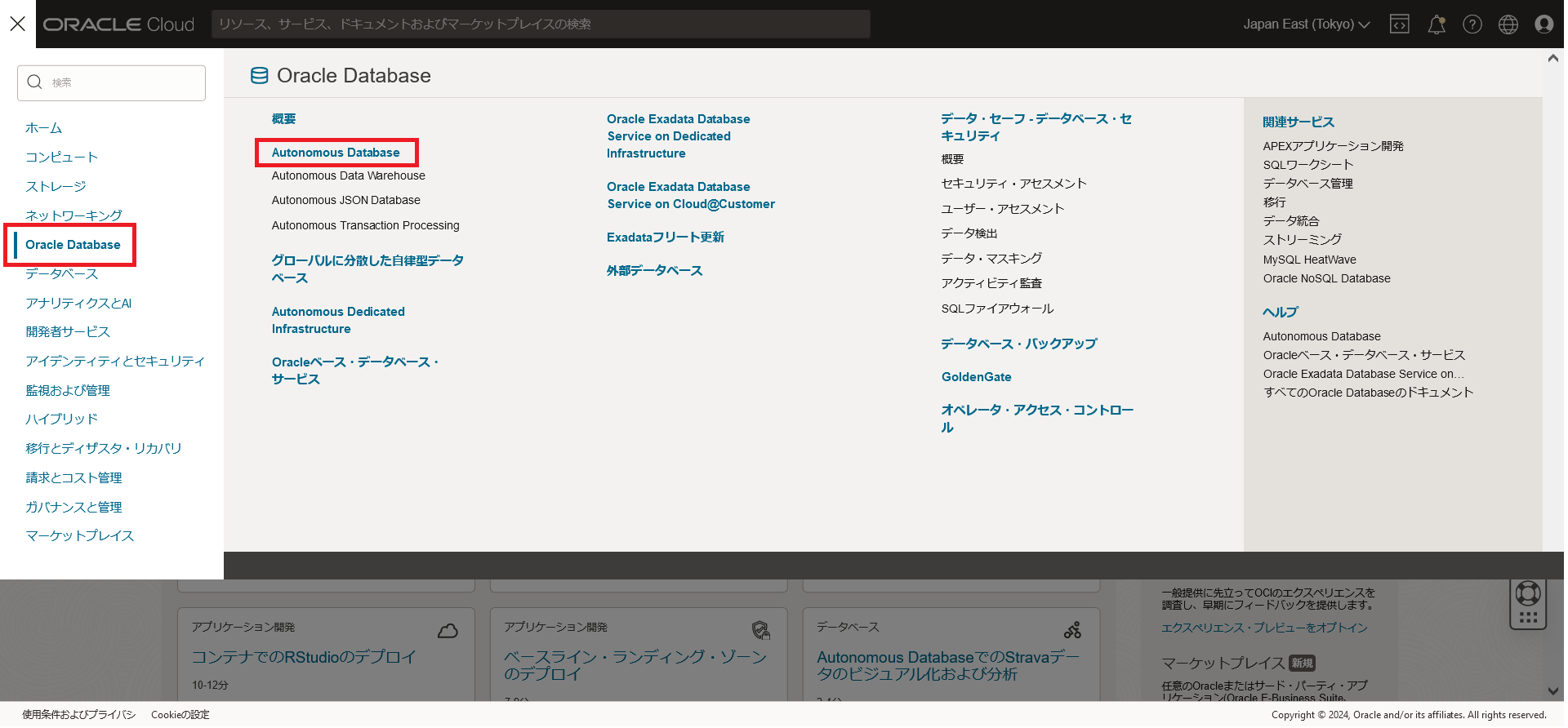Open Autonomous Data Warehouse
Viewport: 1568px width, 728px height.
349,175
